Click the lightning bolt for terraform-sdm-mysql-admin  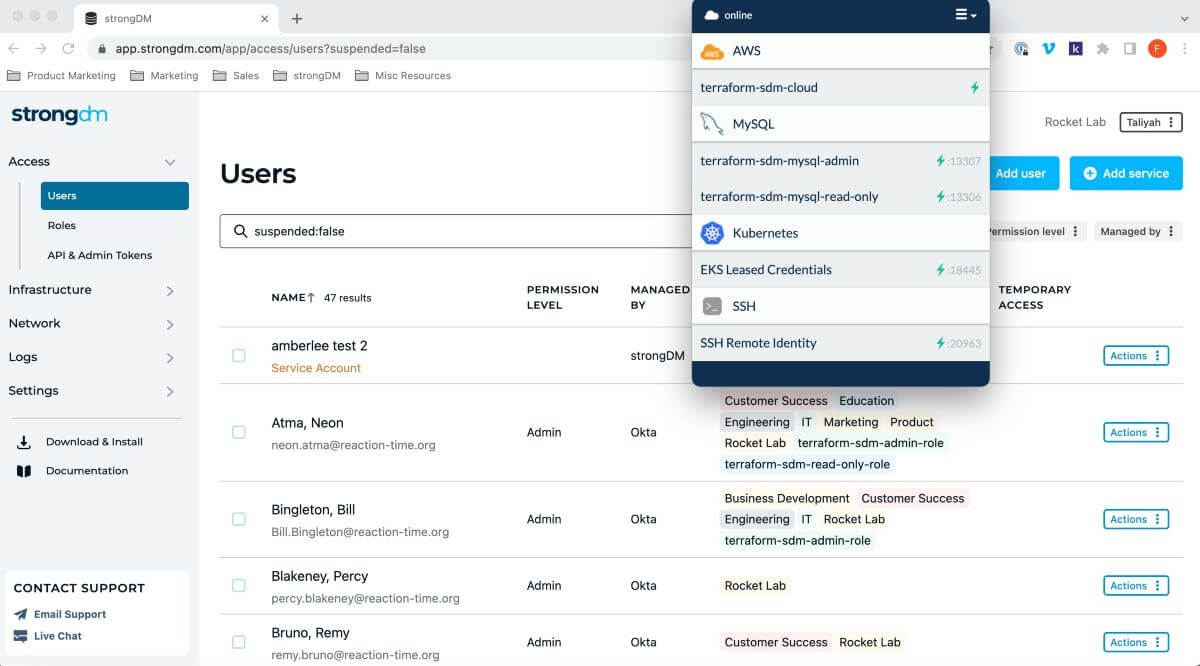point(940,161)
